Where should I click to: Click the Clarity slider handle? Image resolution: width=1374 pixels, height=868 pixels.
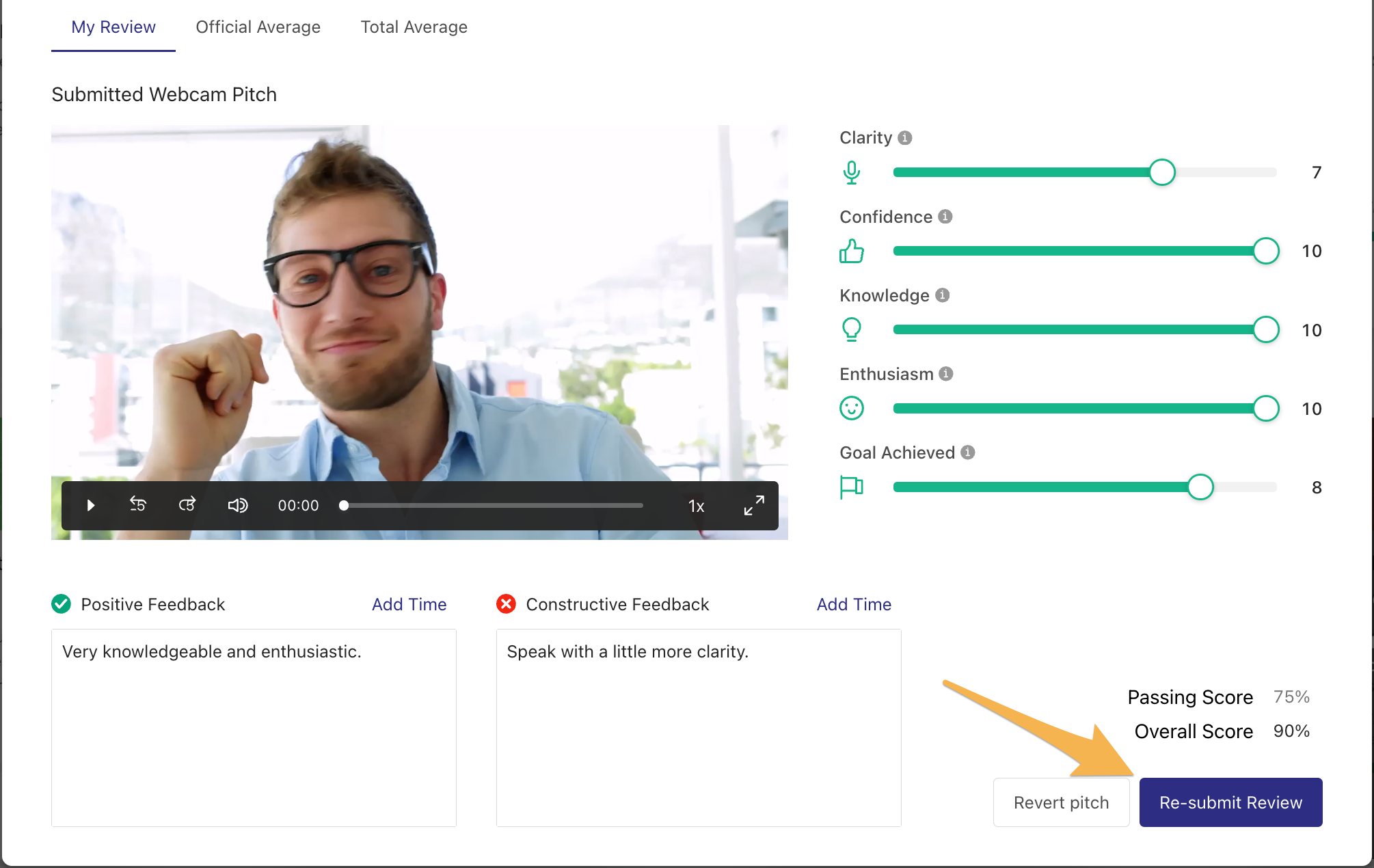1162,172
